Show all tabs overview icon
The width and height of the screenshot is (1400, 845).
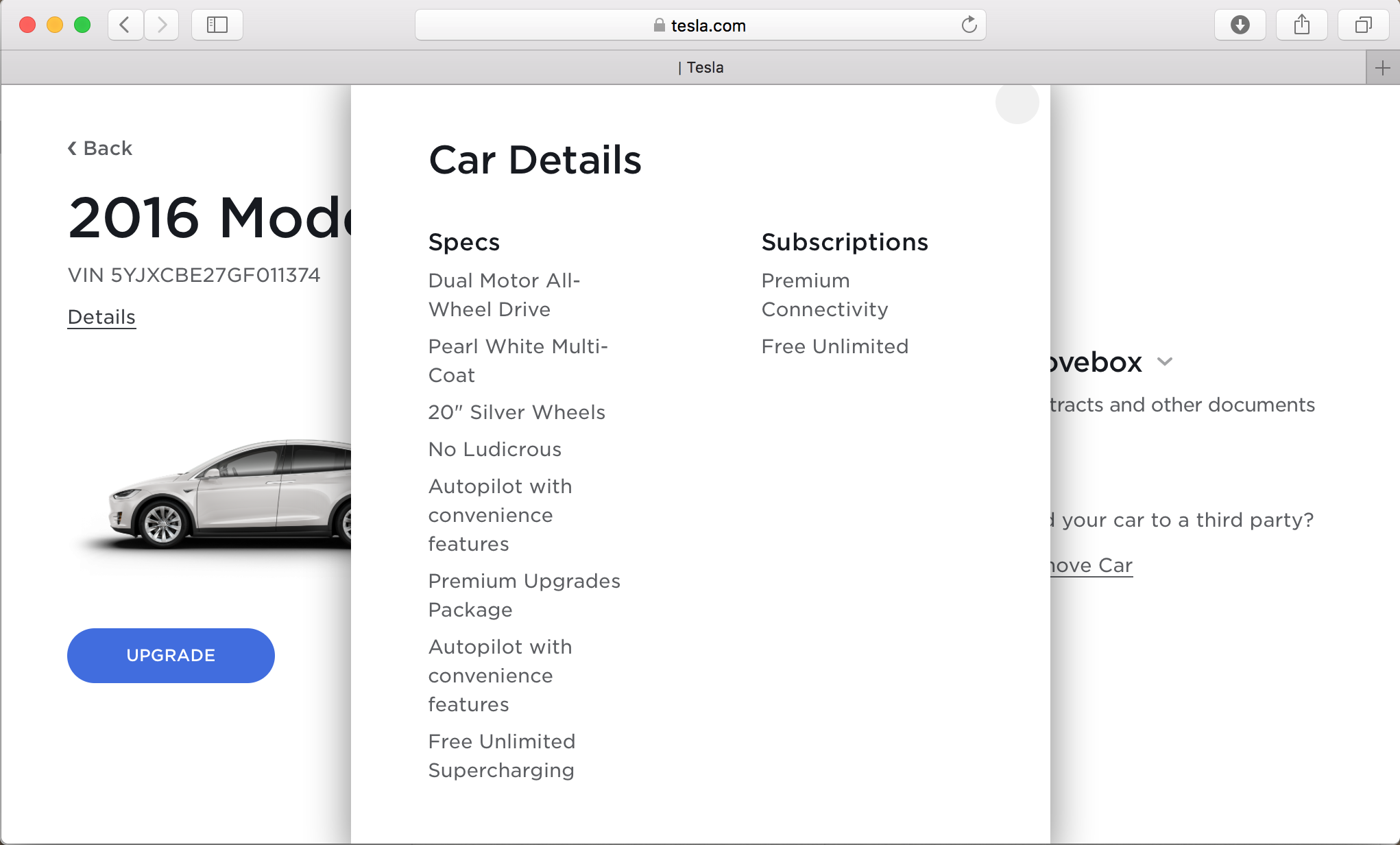point(1363,25)
